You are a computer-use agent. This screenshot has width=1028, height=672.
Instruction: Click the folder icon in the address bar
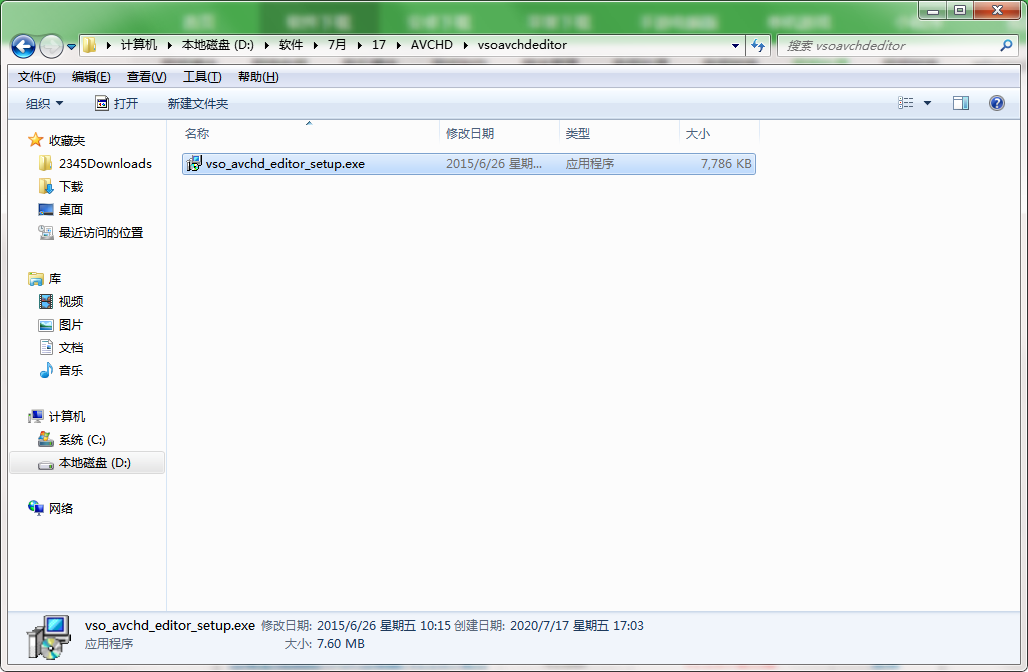coord(90,45)
